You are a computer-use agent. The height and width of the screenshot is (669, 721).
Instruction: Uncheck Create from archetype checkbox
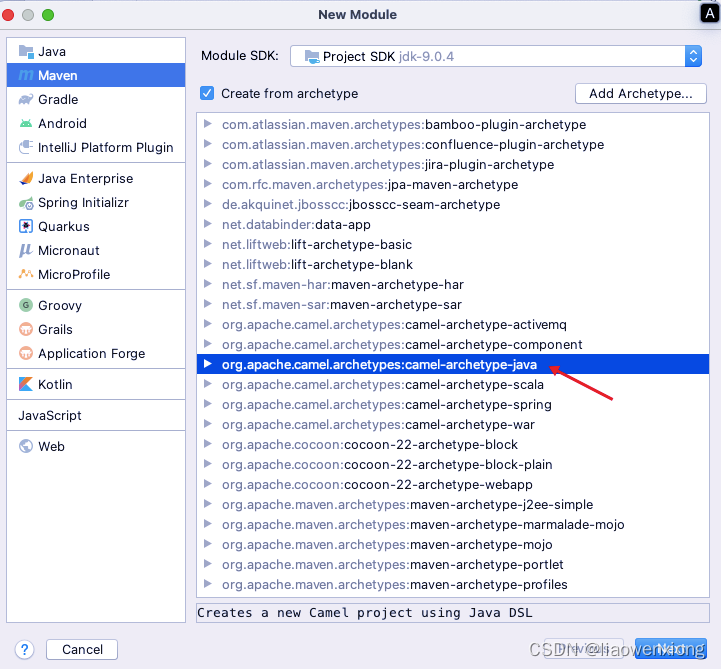click(x=207, y=93)
